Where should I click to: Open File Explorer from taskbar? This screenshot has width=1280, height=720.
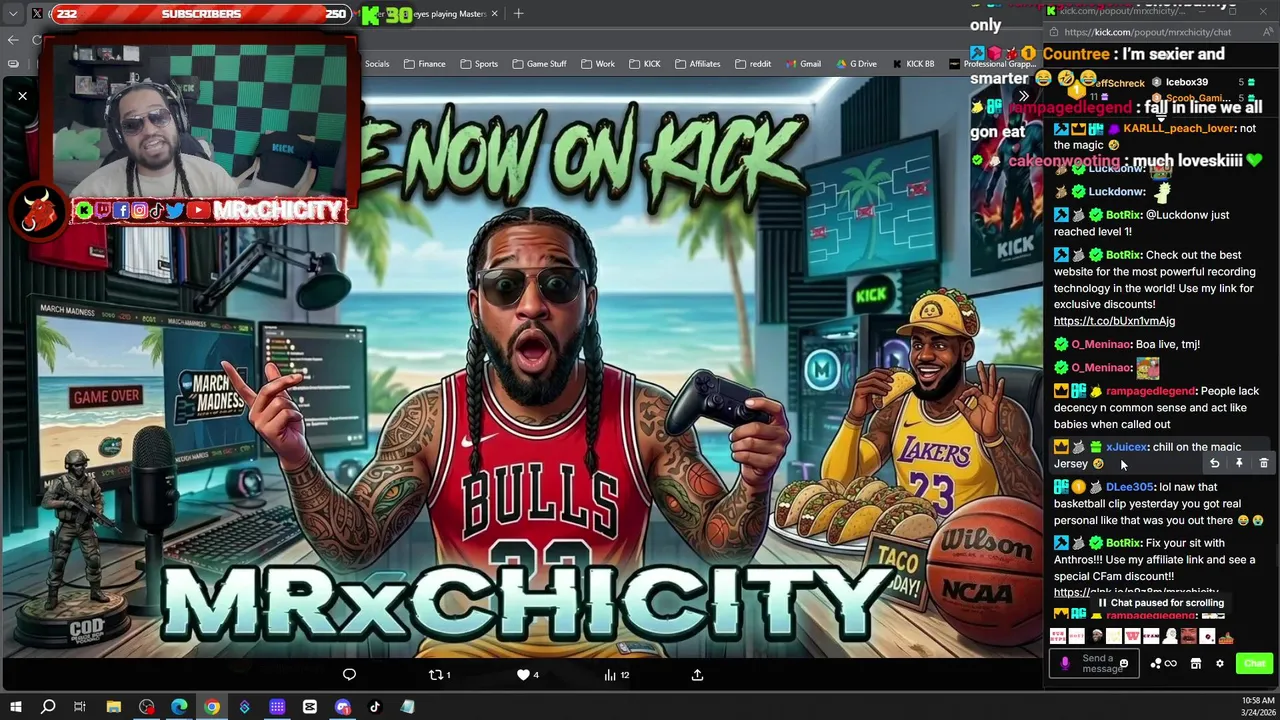[x=114, y=707]
